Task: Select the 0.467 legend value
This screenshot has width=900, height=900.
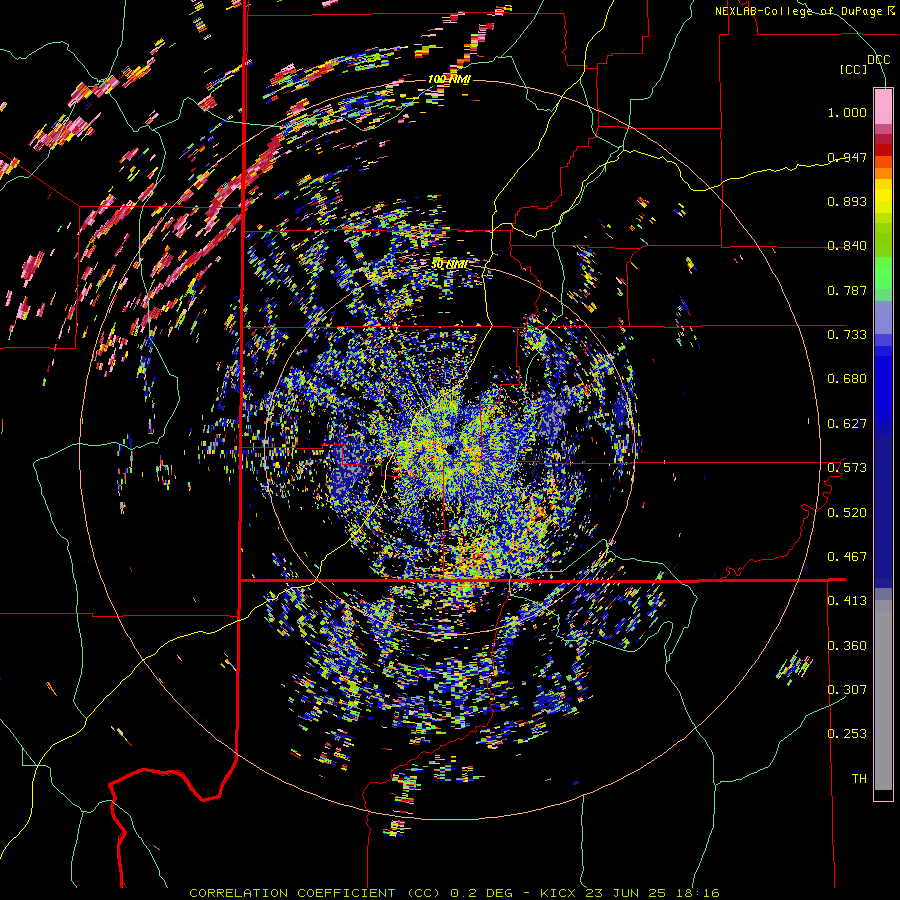Action: pos(847,557)
